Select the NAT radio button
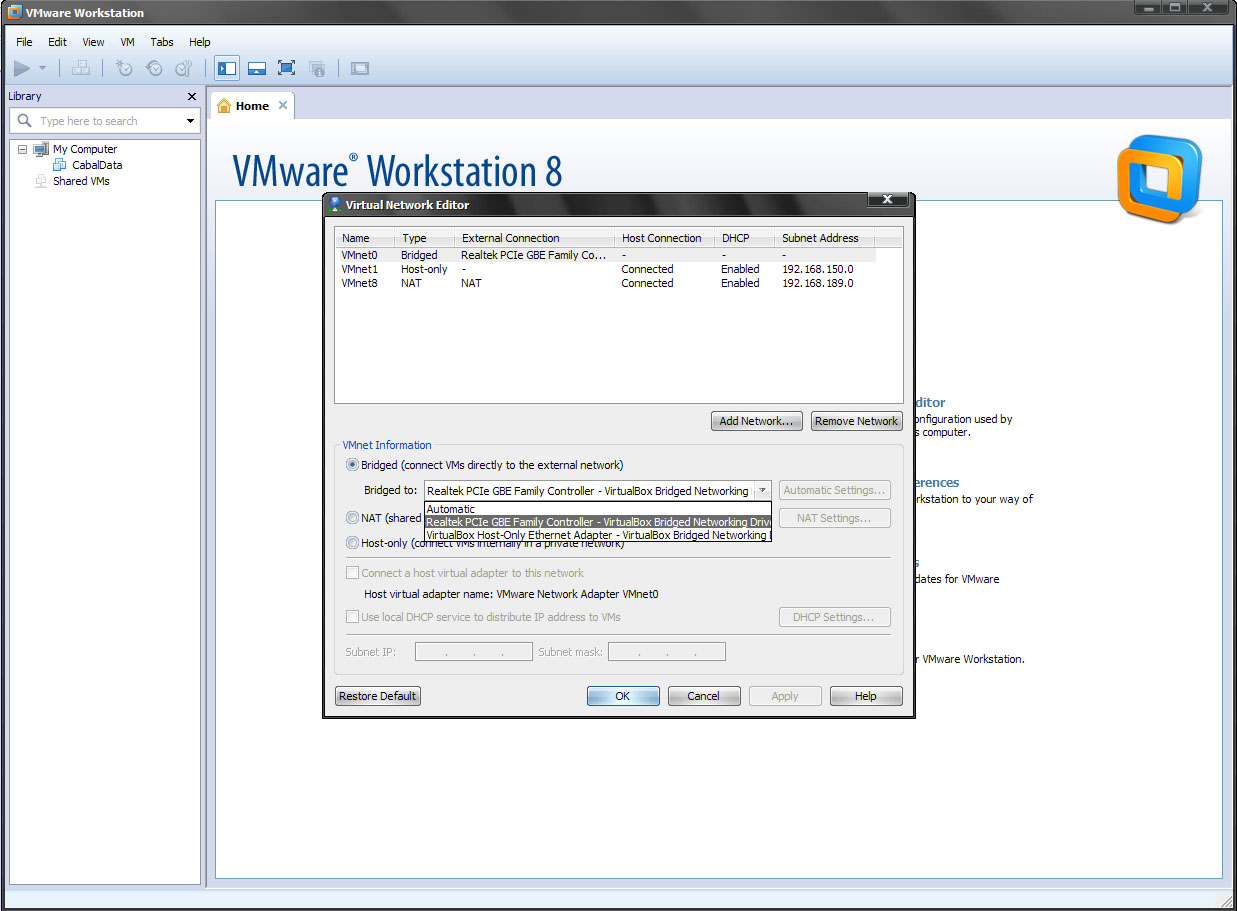 [x=352, y=518]
